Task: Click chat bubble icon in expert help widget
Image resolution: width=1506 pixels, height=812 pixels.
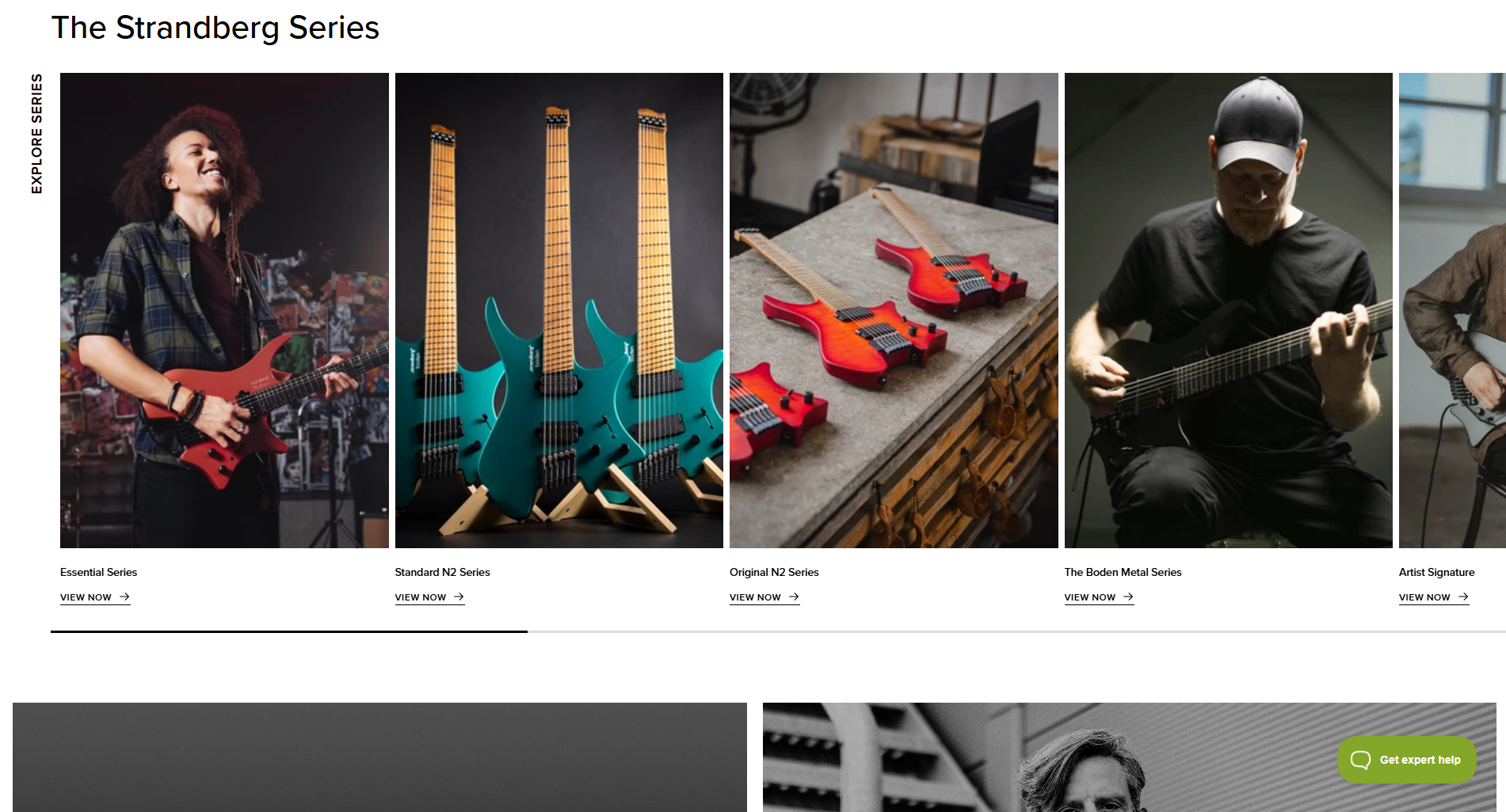Action: click(1360, 760)
